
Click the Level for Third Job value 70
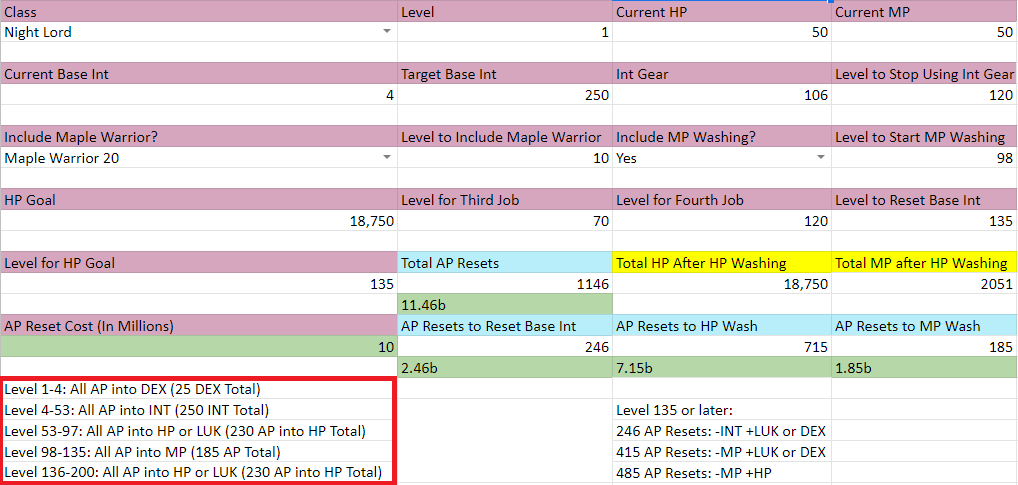coord(505,221)
